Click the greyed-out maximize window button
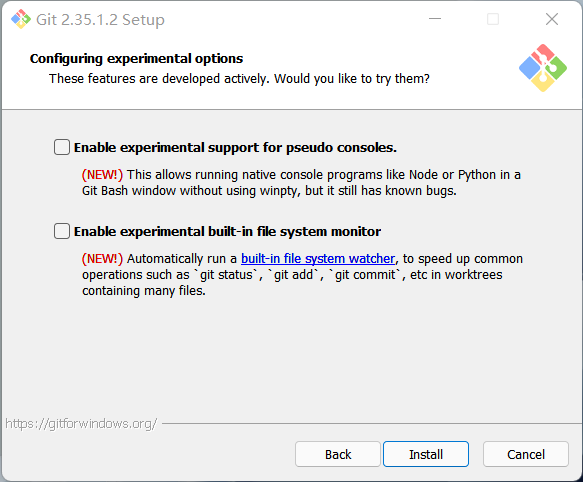This screenshot has width=583, height=482. tap(493, 19)
